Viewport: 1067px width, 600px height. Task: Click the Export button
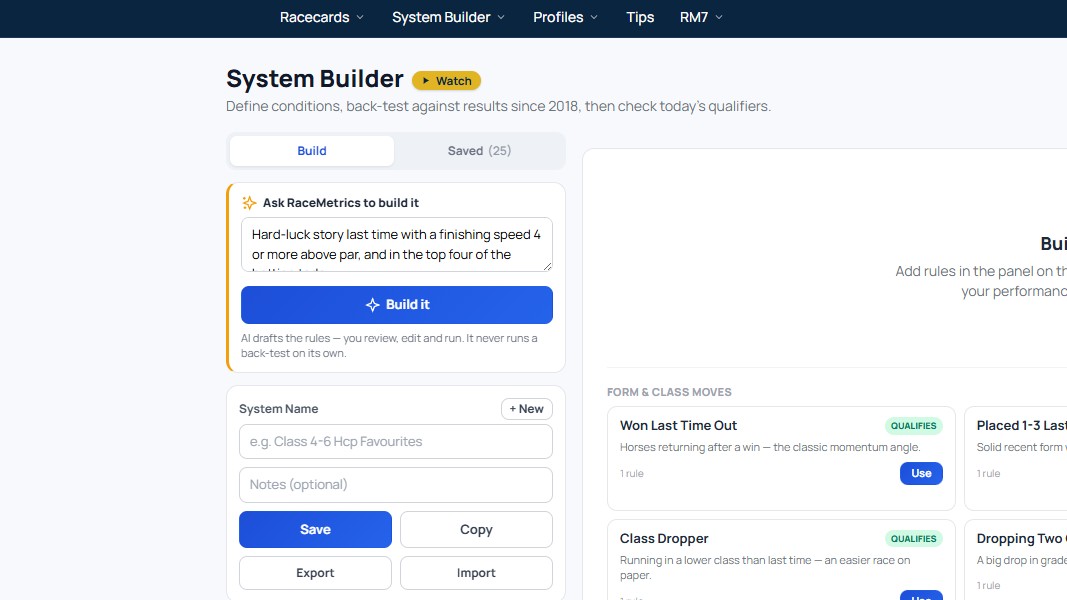(x=315, y=573)
